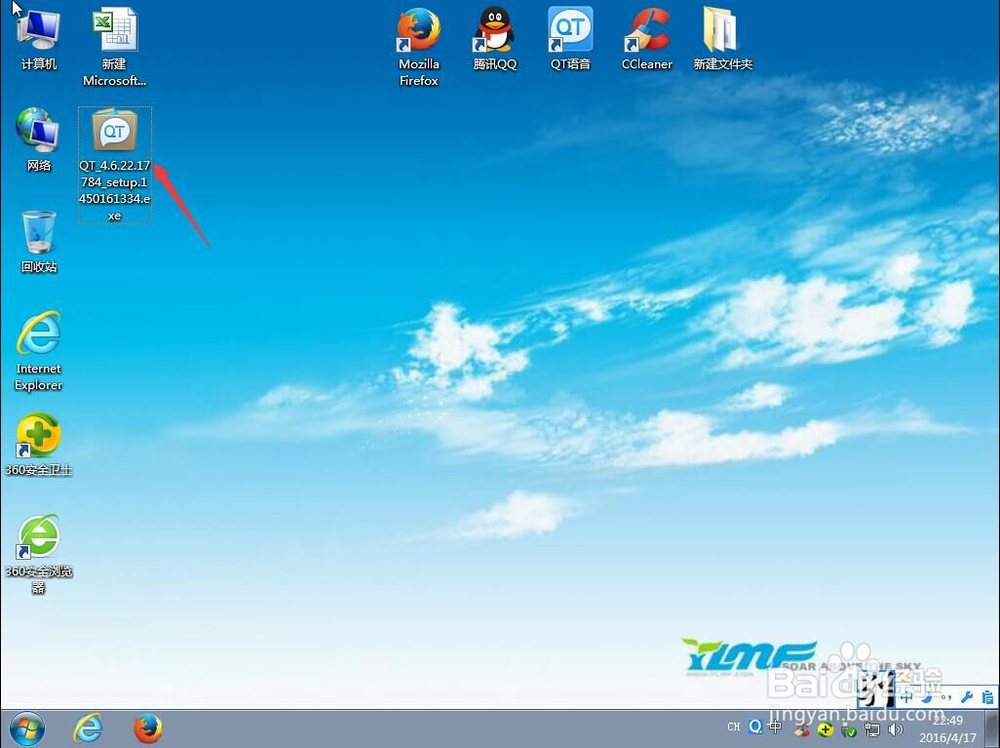Click the wrench settings icon on IME bar
Screen dimensions: 1000x748
(967, 697)
